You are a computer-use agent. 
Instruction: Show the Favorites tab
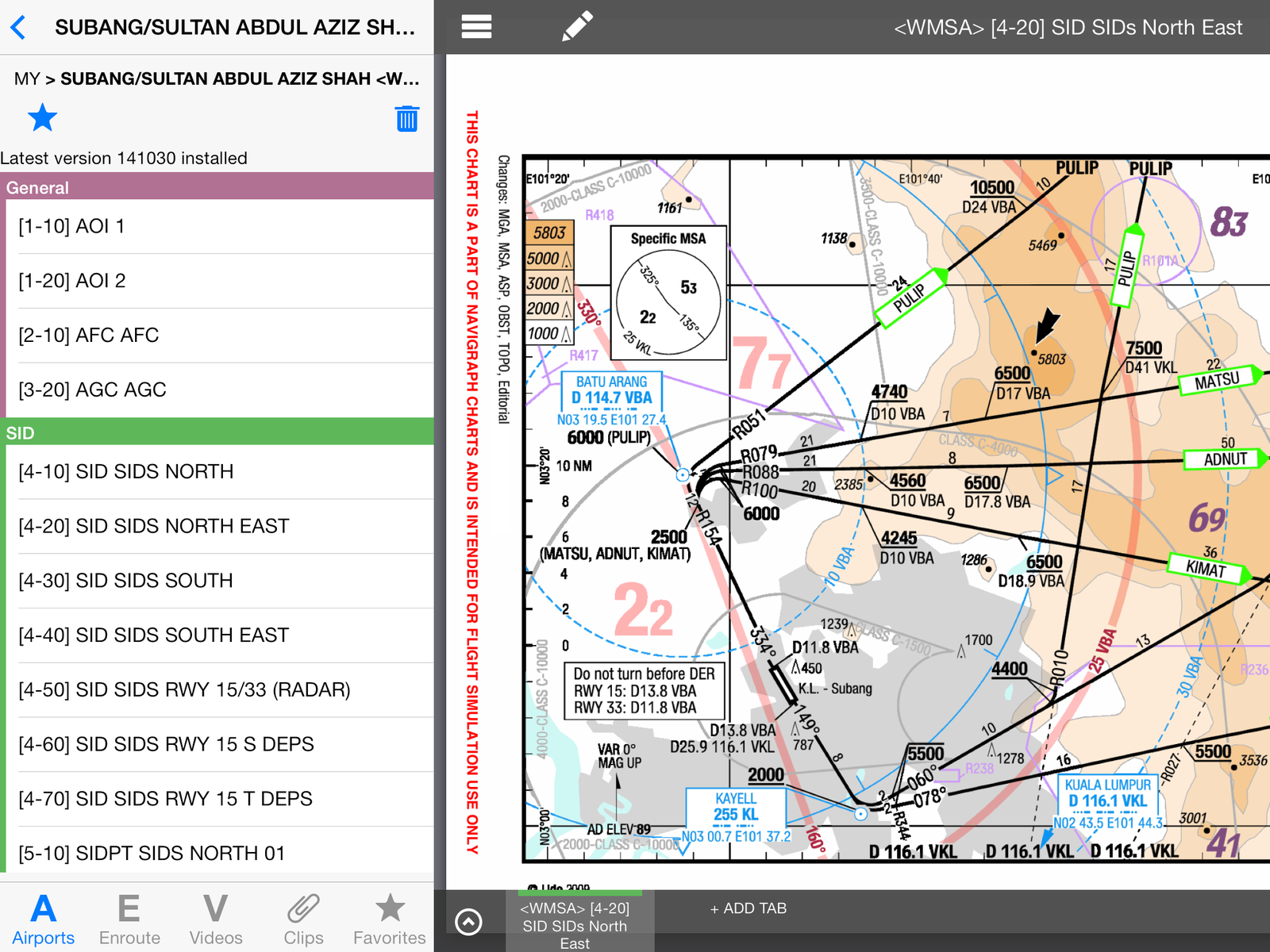click(389, 919)
